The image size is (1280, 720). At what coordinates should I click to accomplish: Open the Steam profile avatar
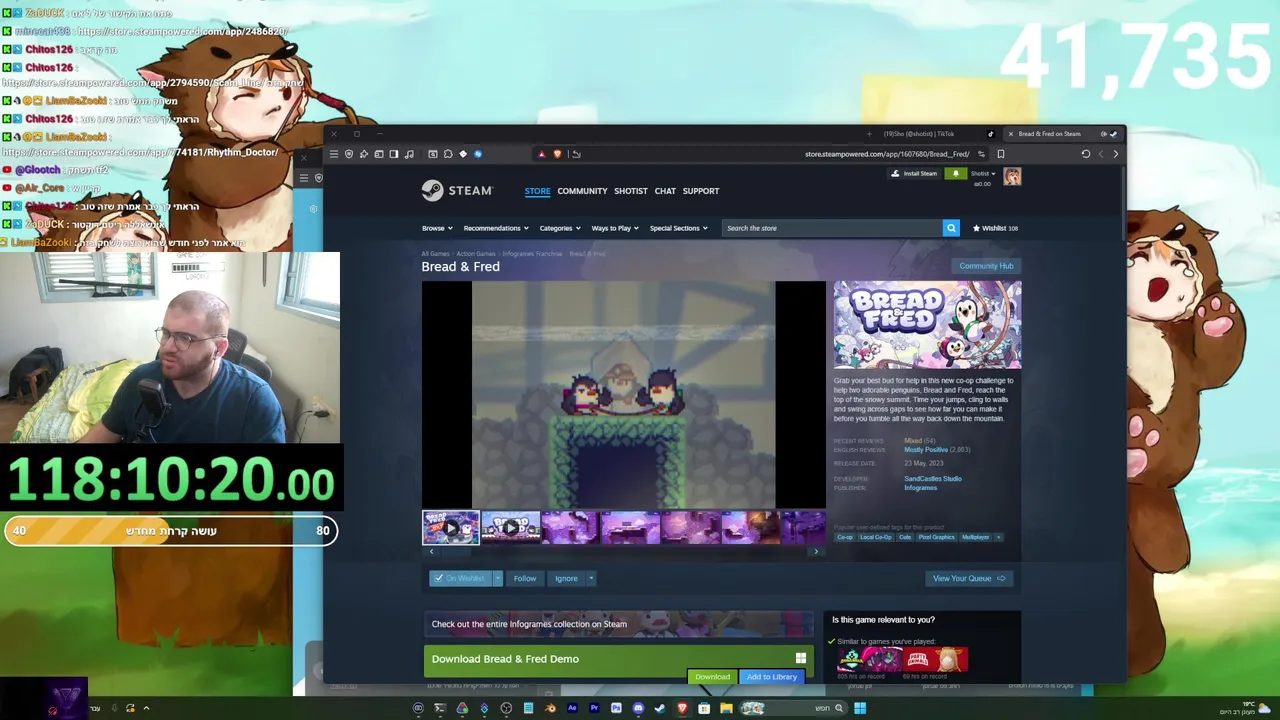pos(1012,177)
